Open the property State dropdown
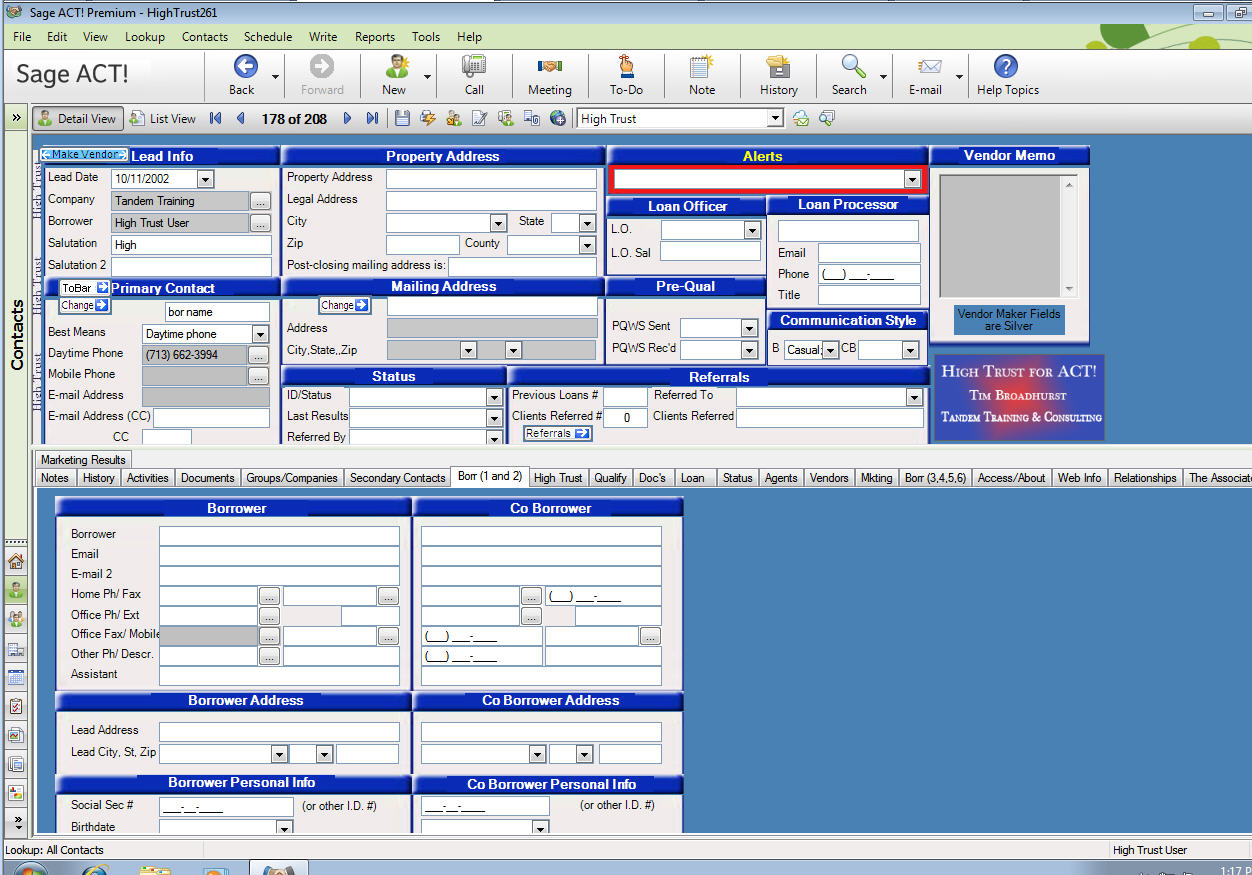This screenshot has width=1252, height=875. [x=587, y=223]
